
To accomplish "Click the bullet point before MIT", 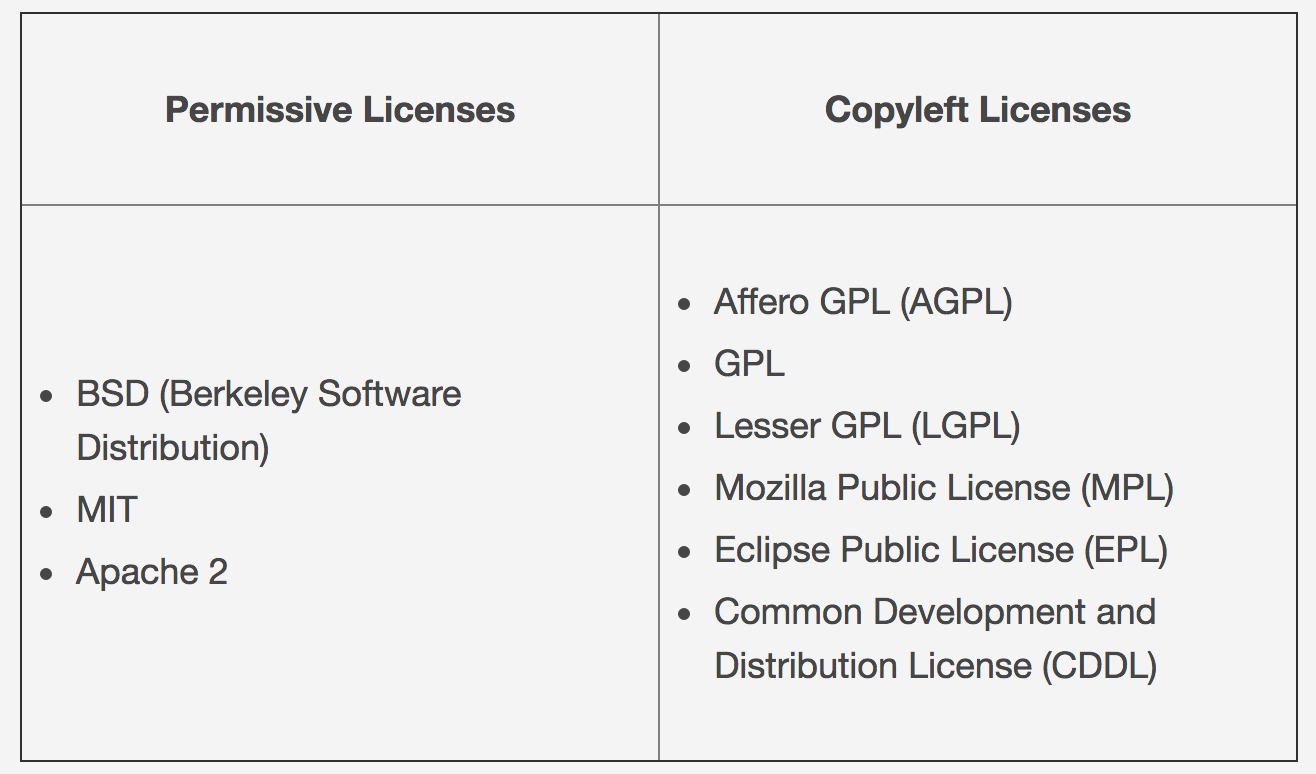I will 47,513.
